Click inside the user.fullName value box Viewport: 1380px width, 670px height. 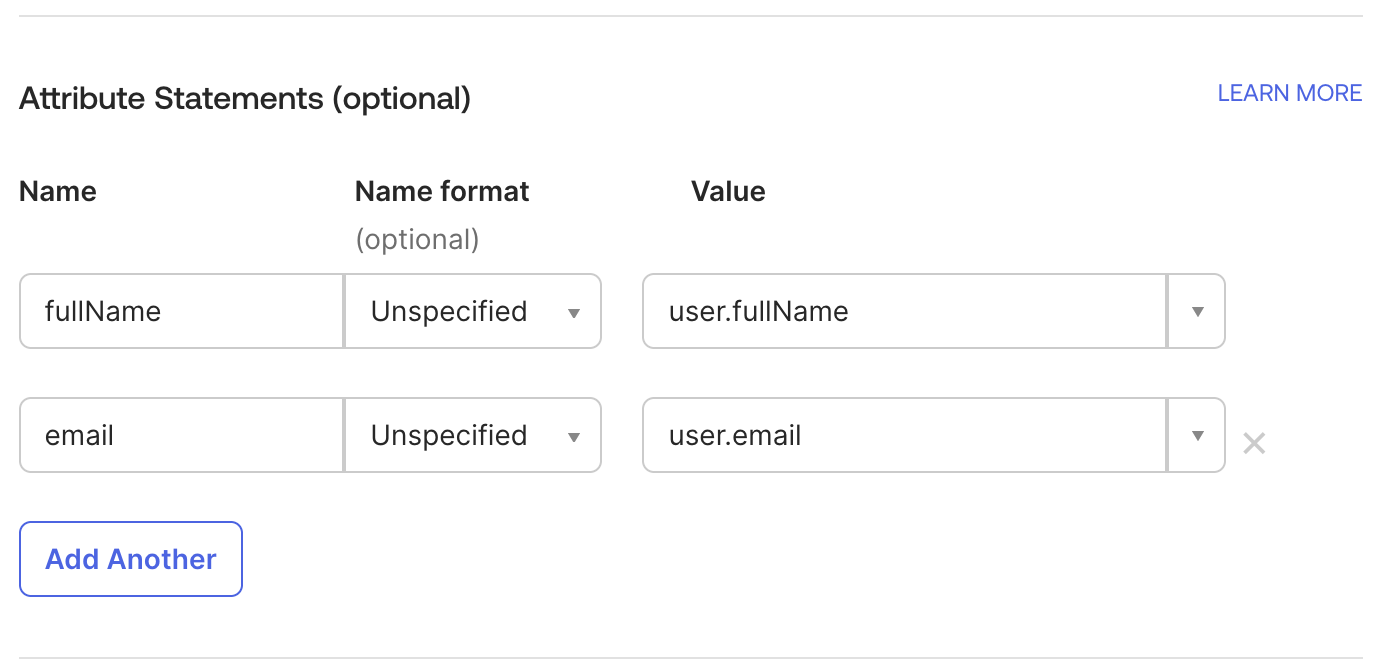900,311
